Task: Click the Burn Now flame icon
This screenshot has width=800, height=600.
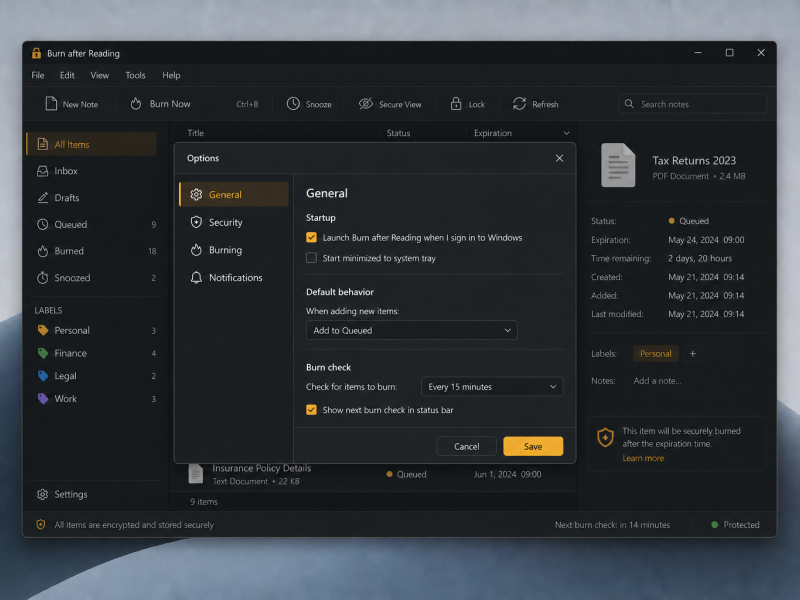Action: coord(136,104)
